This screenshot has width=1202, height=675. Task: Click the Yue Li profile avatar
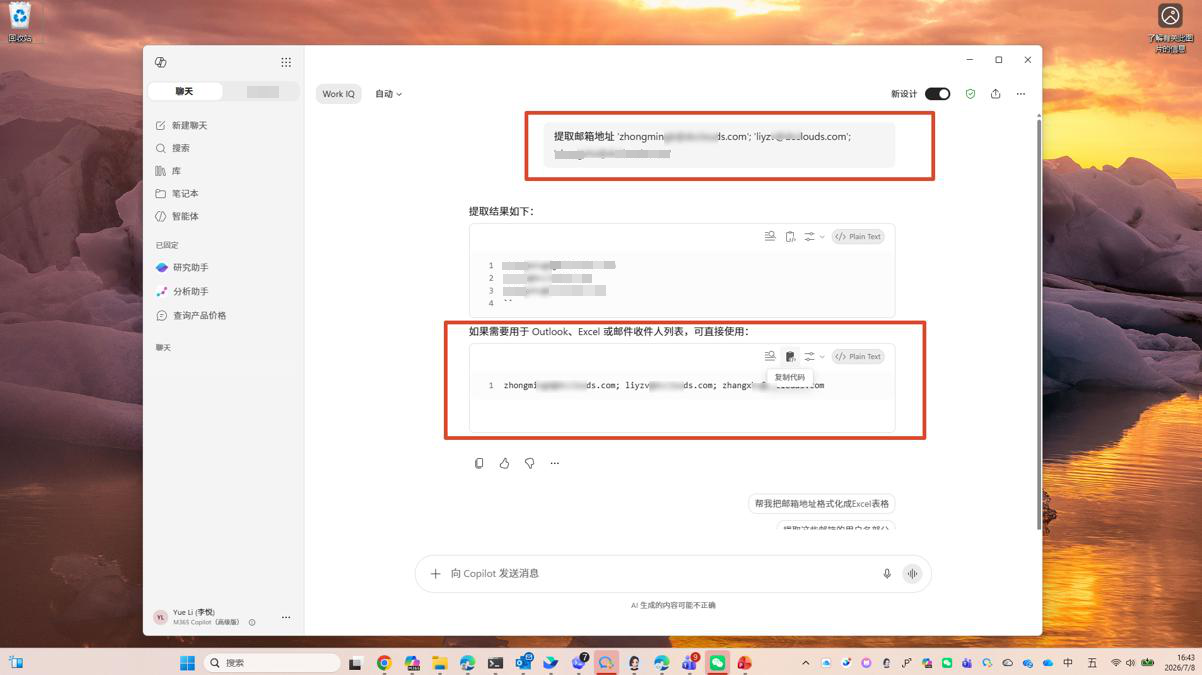160,618
